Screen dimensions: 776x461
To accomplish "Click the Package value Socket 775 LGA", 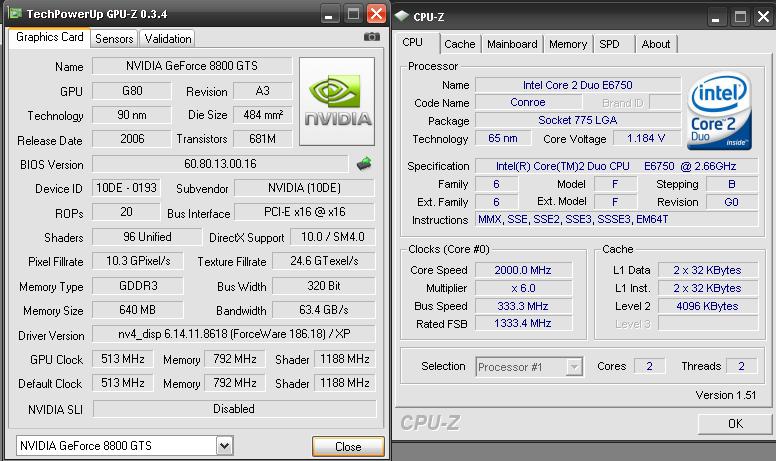I will click(578, 120).
